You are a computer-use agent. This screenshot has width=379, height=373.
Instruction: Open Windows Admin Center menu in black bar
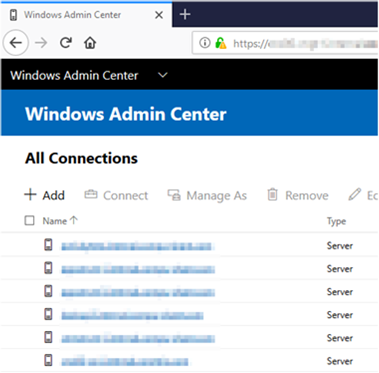74,75
